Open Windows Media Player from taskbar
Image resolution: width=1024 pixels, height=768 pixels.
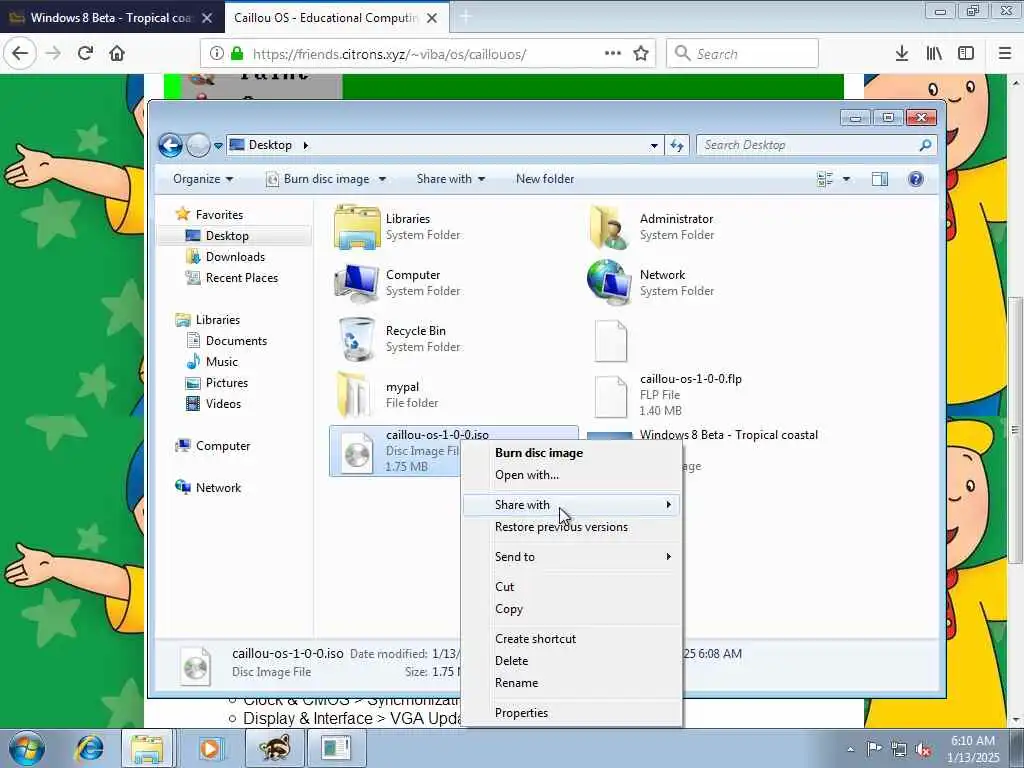210,748
